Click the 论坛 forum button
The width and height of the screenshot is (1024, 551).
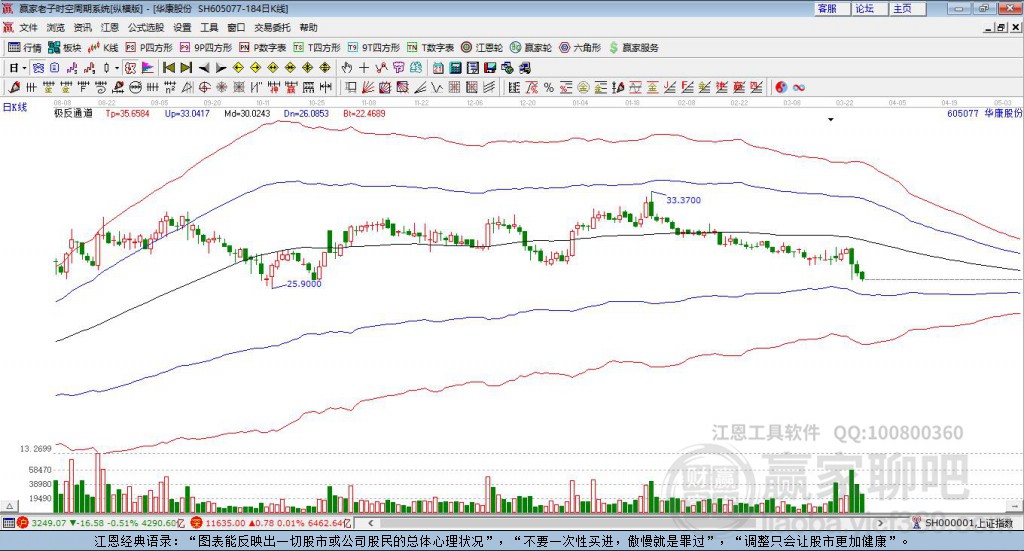(869, 8)
